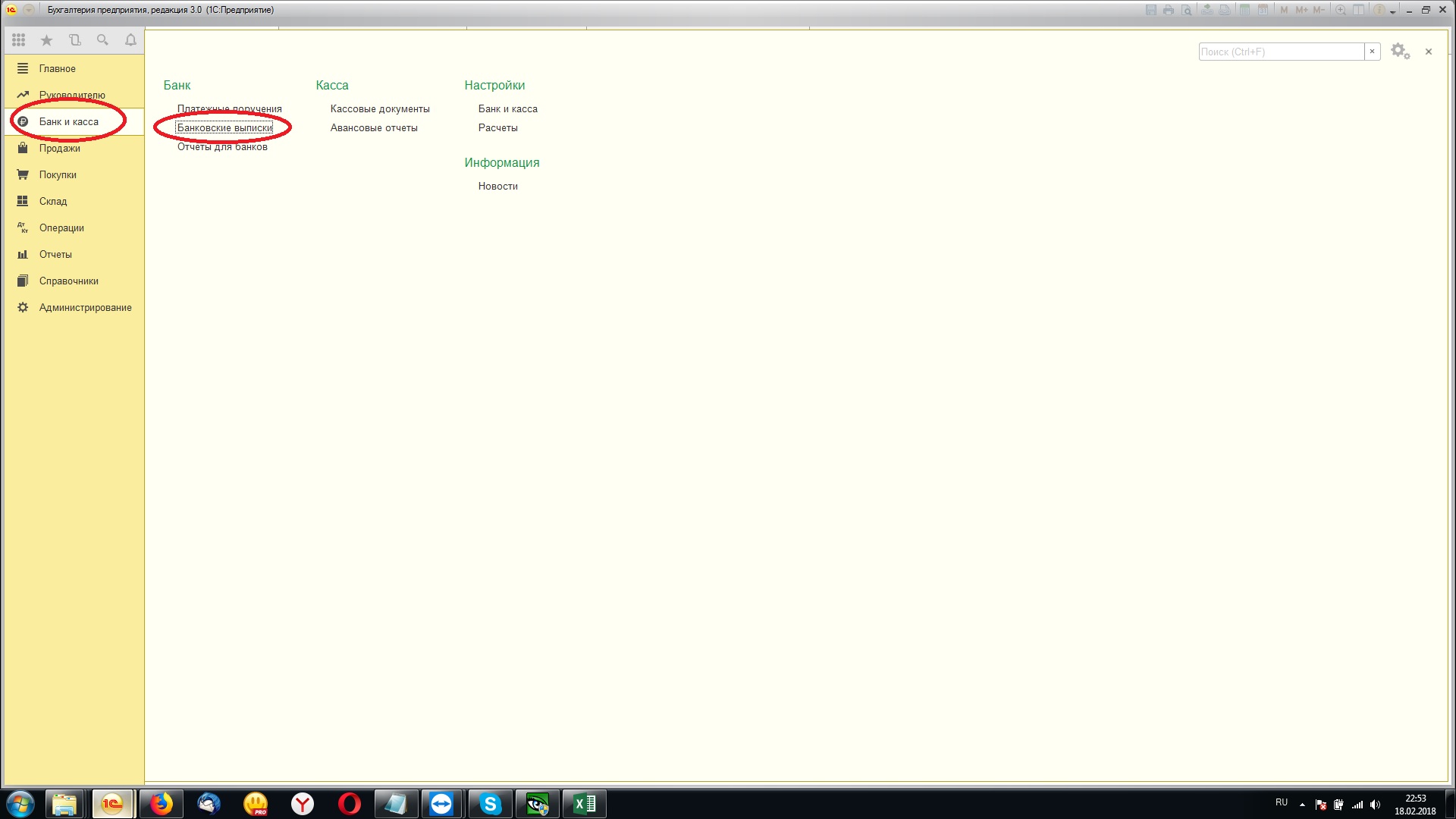Open Excel from the Windows taskbar

click(x=584, y=804)
